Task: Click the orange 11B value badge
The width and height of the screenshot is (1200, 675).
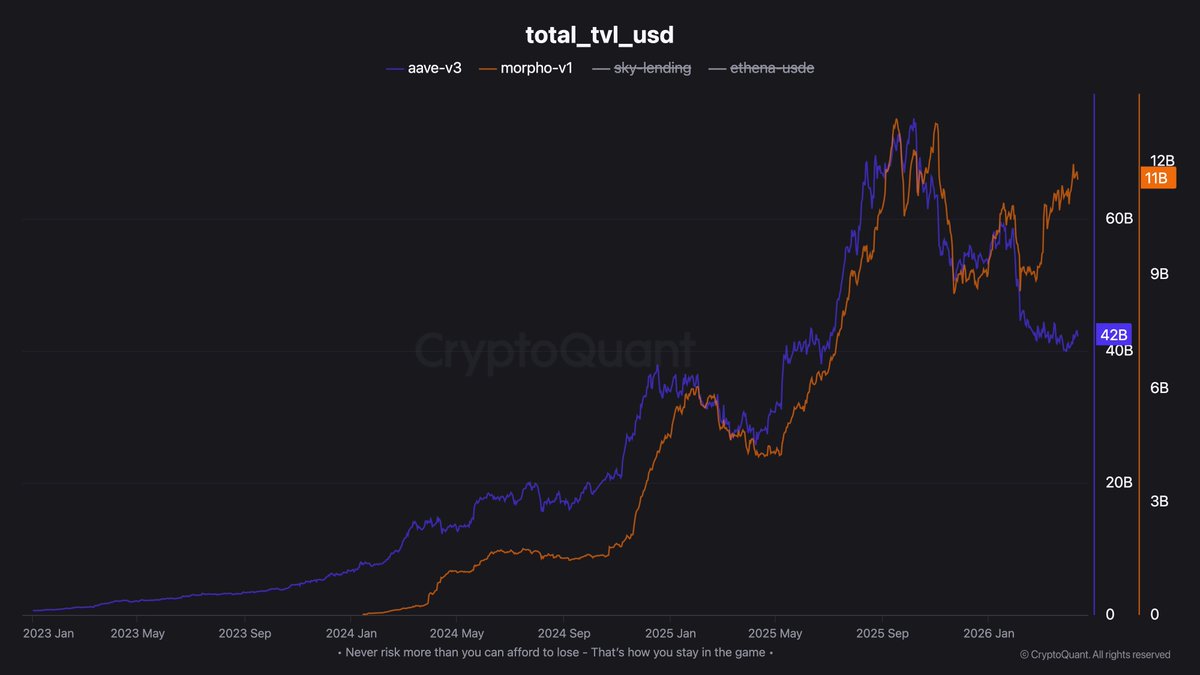Action: (1156, 178)
